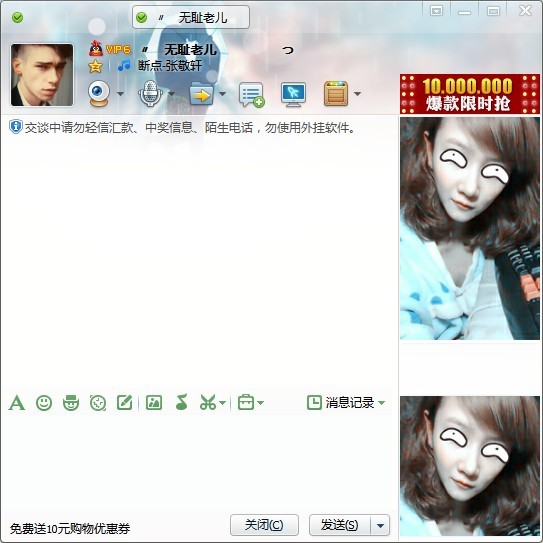Create discussion group with chat-plus icon
Image resolution: width=543 pixels, height=543 pixels.
pos(252,94)
